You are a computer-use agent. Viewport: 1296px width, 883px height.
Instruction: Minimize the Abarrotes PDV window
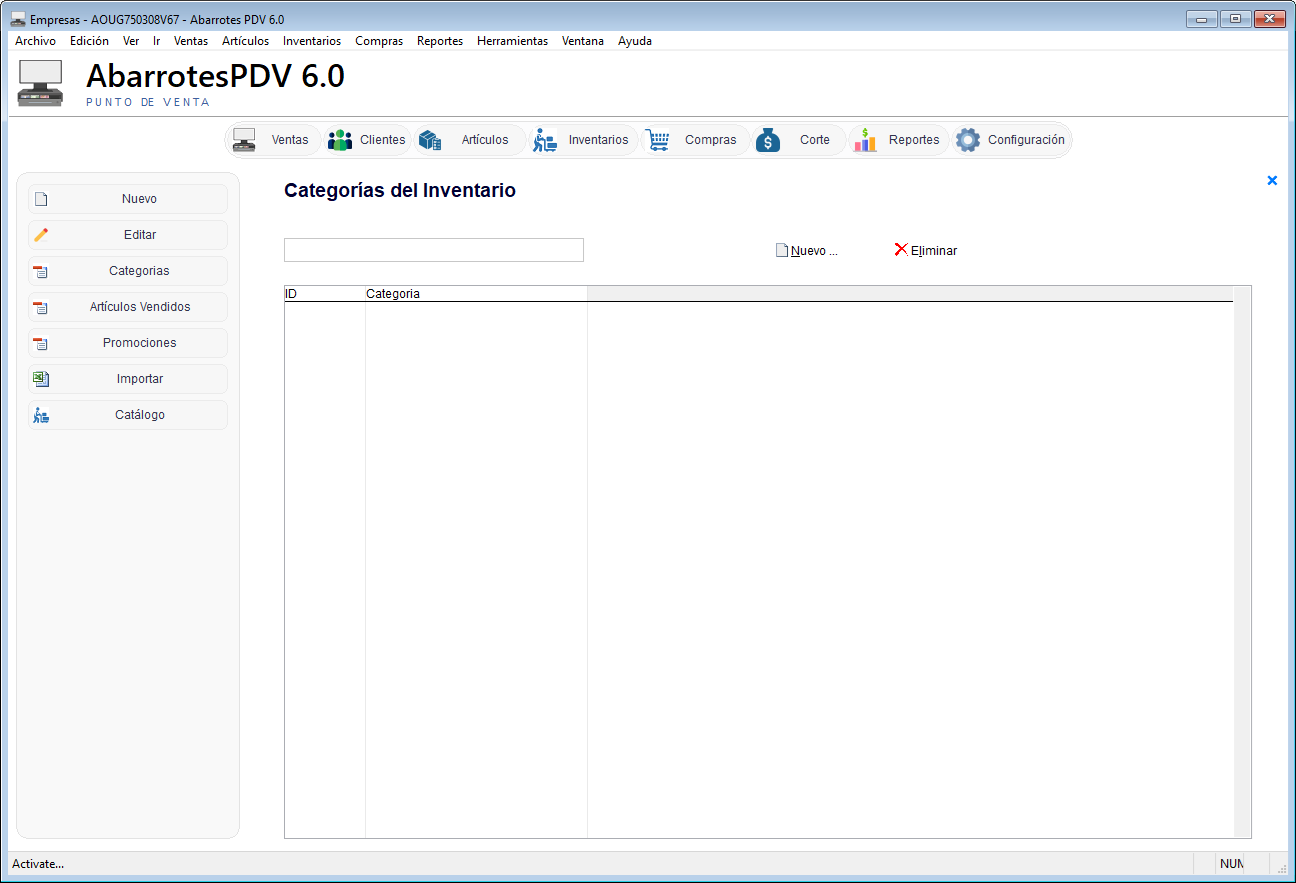1201,18
